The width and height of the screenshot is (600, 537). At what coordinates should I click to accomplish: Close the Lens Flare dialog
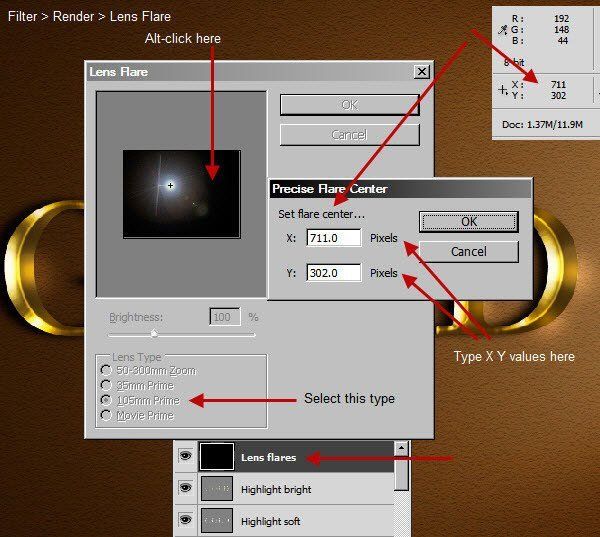pos(422,72)
